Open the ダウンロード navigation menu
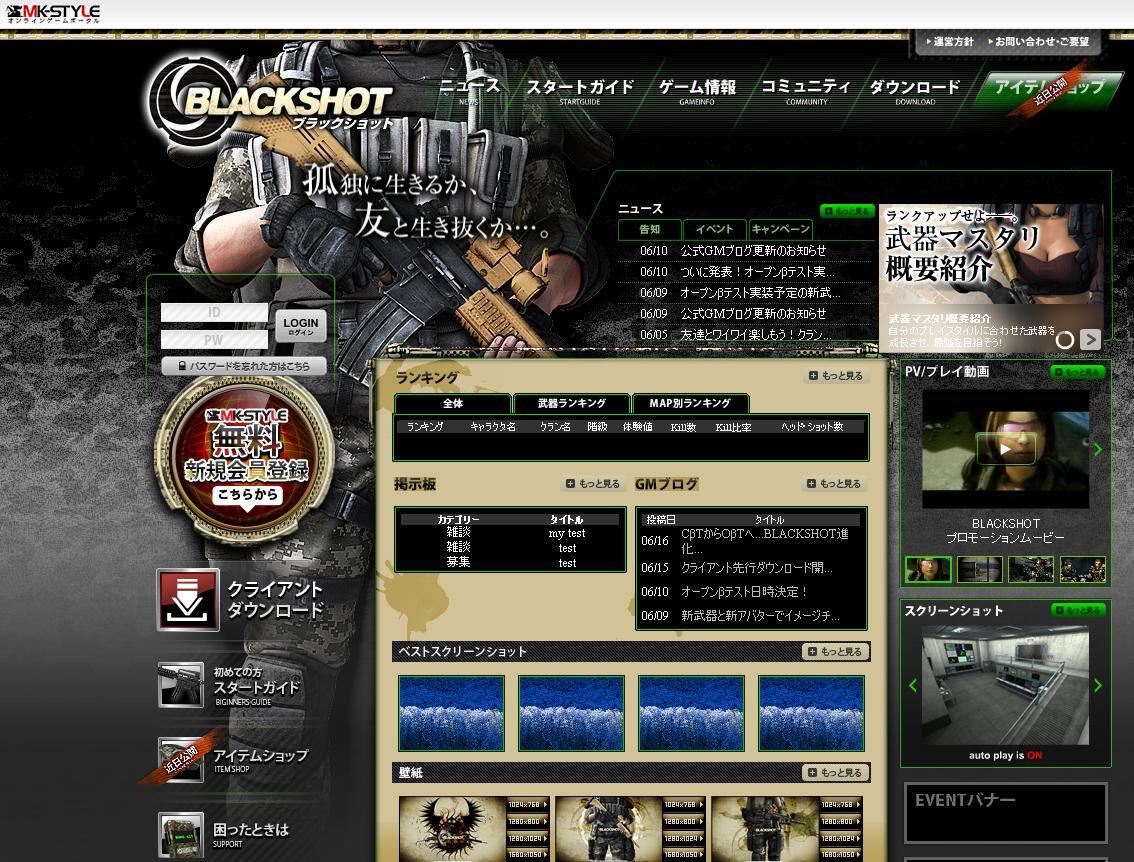 (x=915, y=90)
